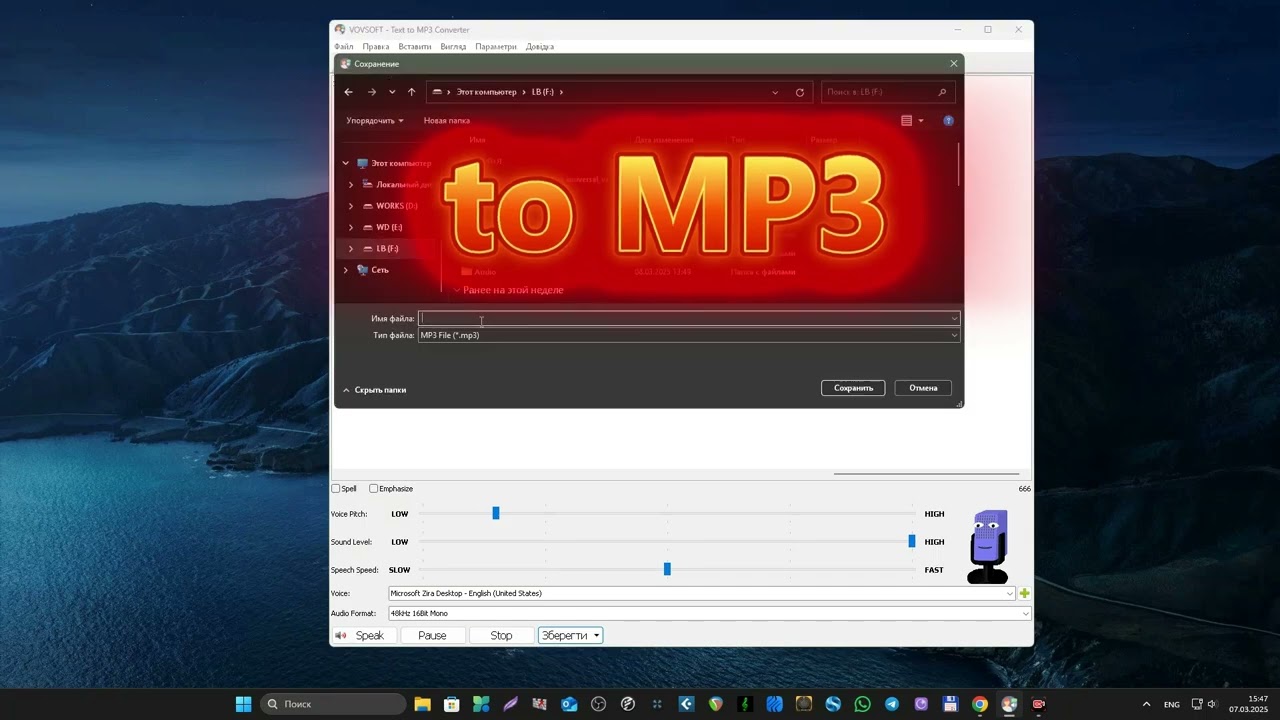Open the Упорядочить dropdown
1280x720 pixels.
[375, 121]
